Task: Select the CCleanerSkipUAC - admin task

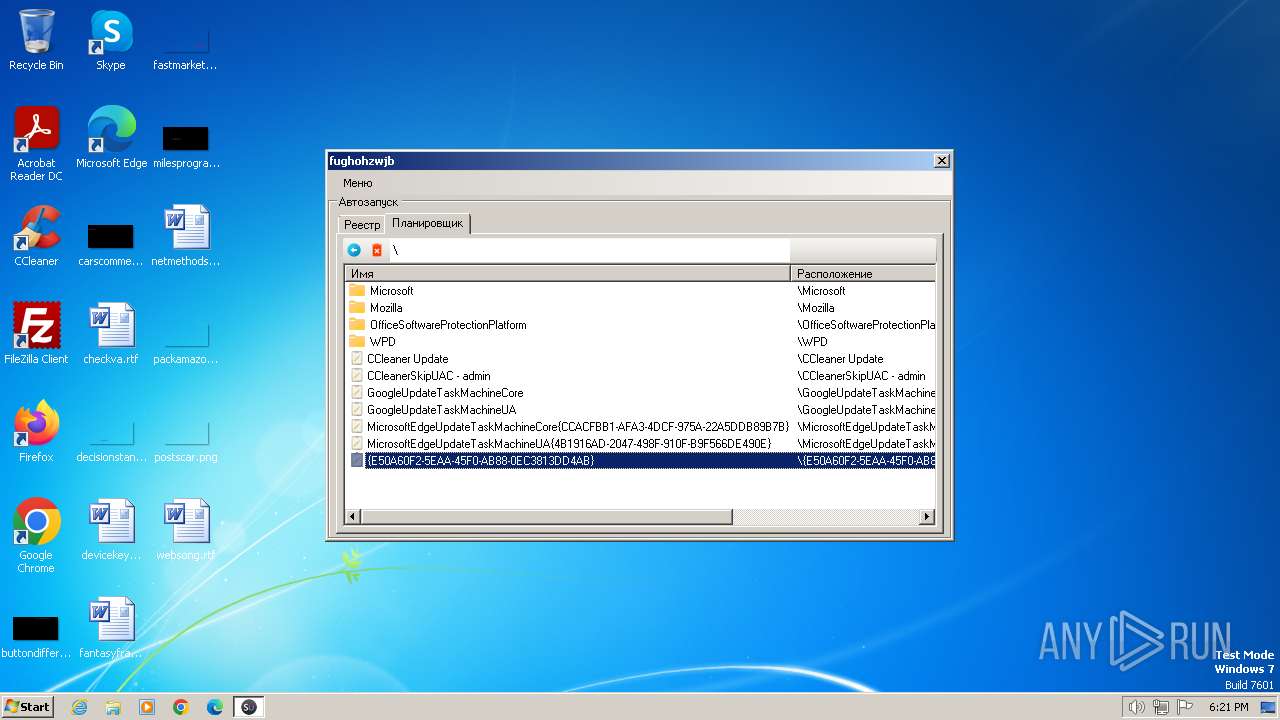Action: coord(640,376)
